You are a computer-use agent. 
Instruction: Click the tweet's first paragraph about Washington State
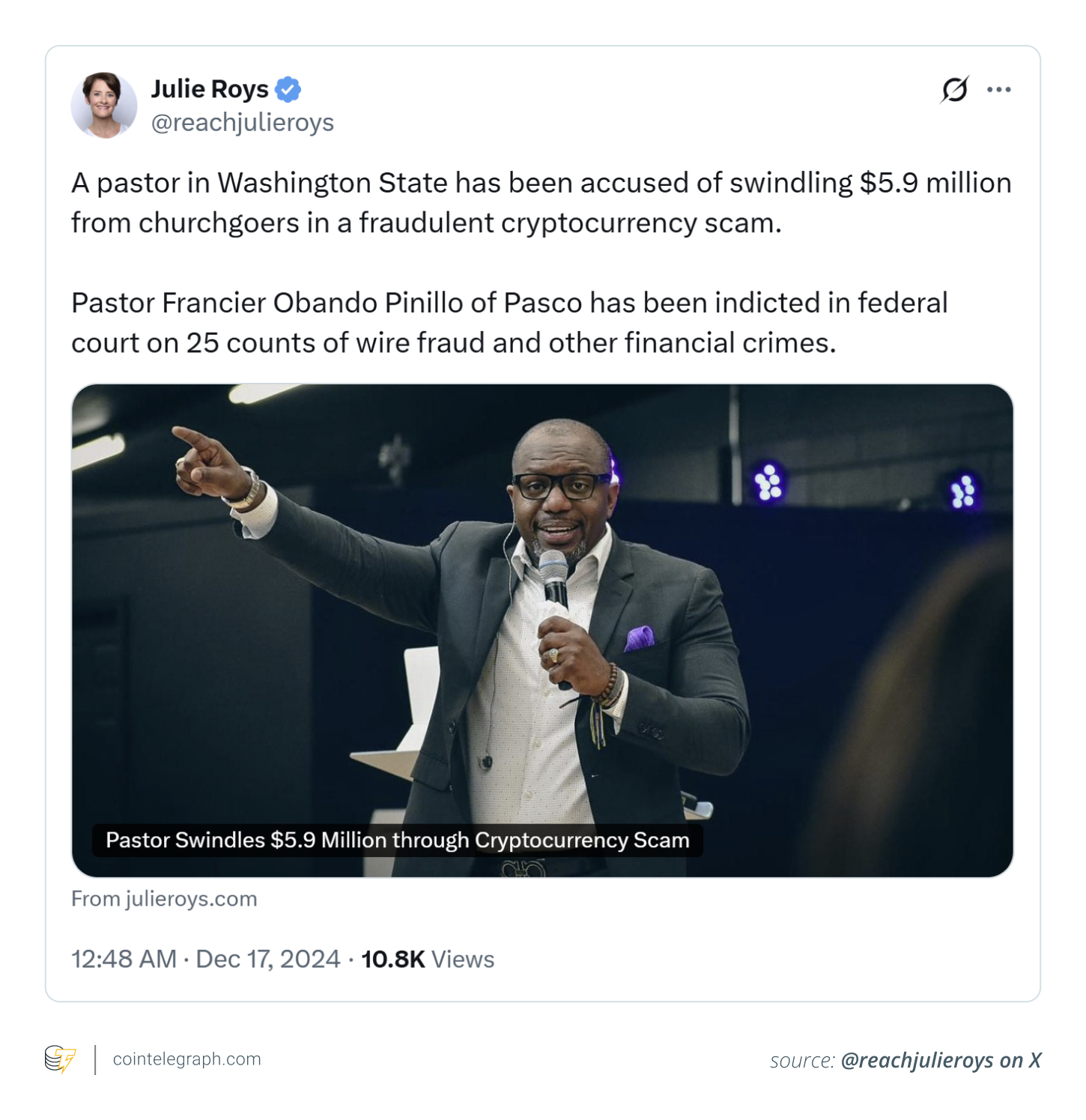click(x=541, y=203)
